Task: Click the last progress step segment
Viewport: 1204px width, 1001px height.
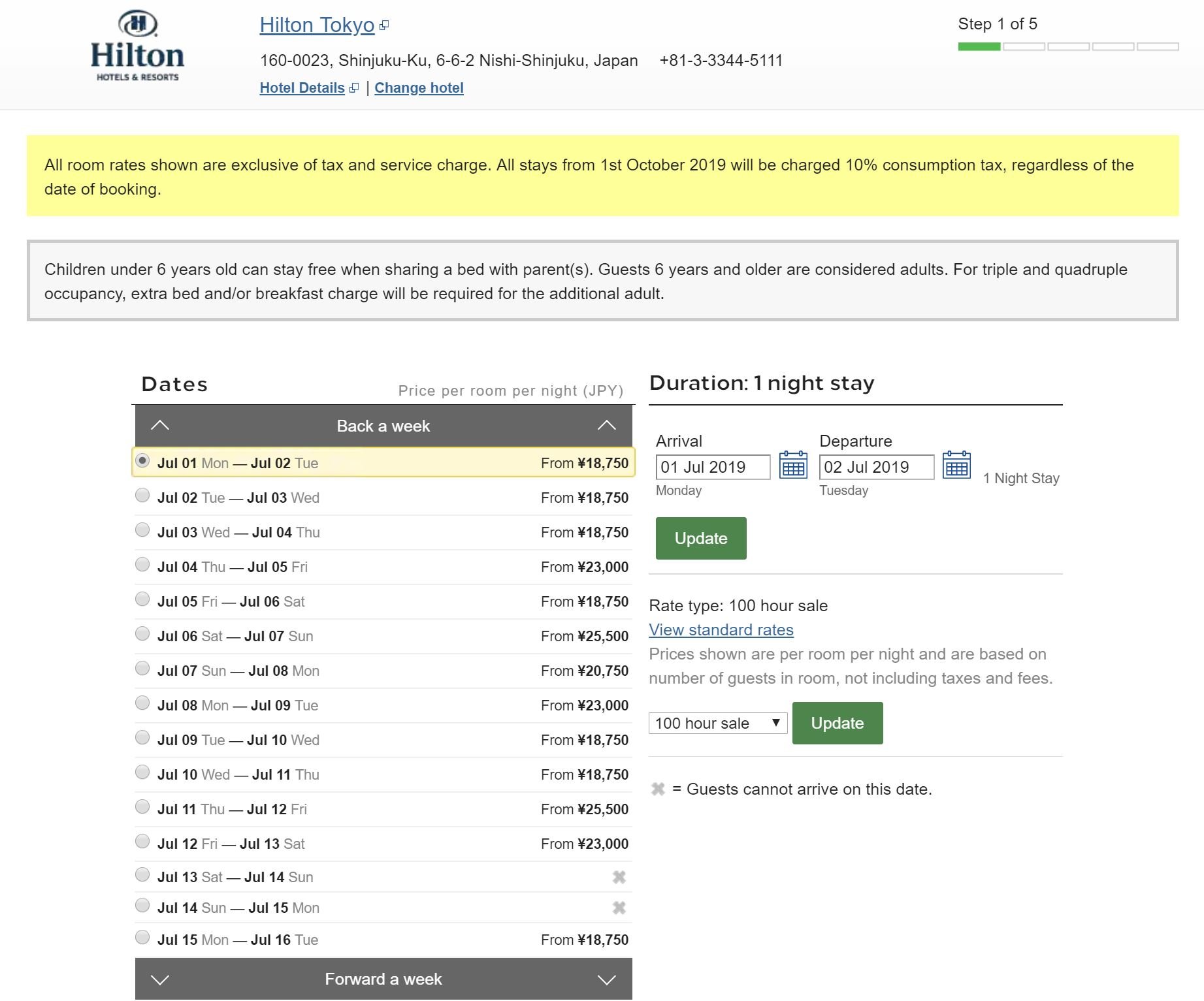Action: coord(1158,46)
